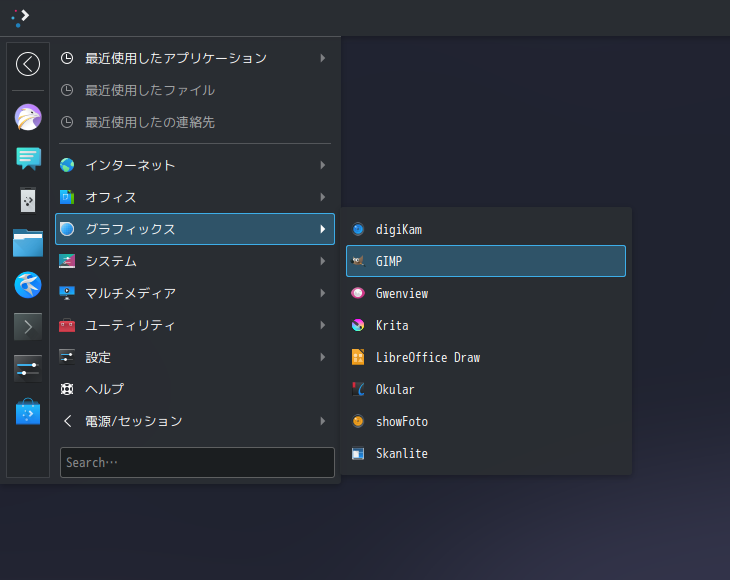
Task: Click the back arrow circle in sidebar
Action: point(28,64)
